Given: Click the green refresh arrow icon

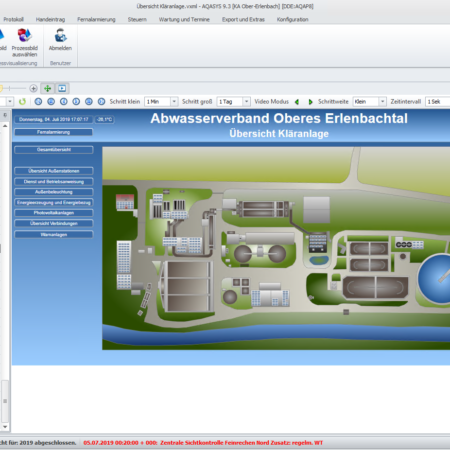Looking at the screenshot, I should pyautogui.click(x=22, y=101).
